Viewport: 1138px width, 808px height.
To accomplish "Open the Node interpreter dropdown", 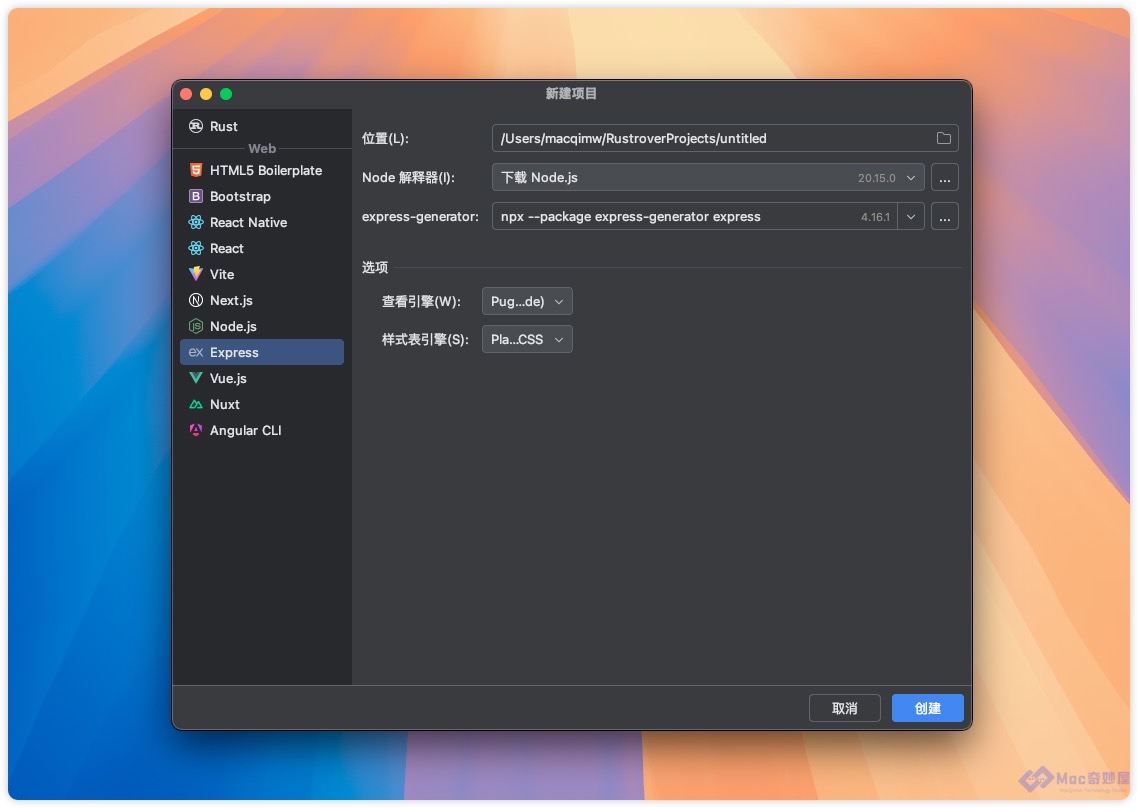I will 708,178.
